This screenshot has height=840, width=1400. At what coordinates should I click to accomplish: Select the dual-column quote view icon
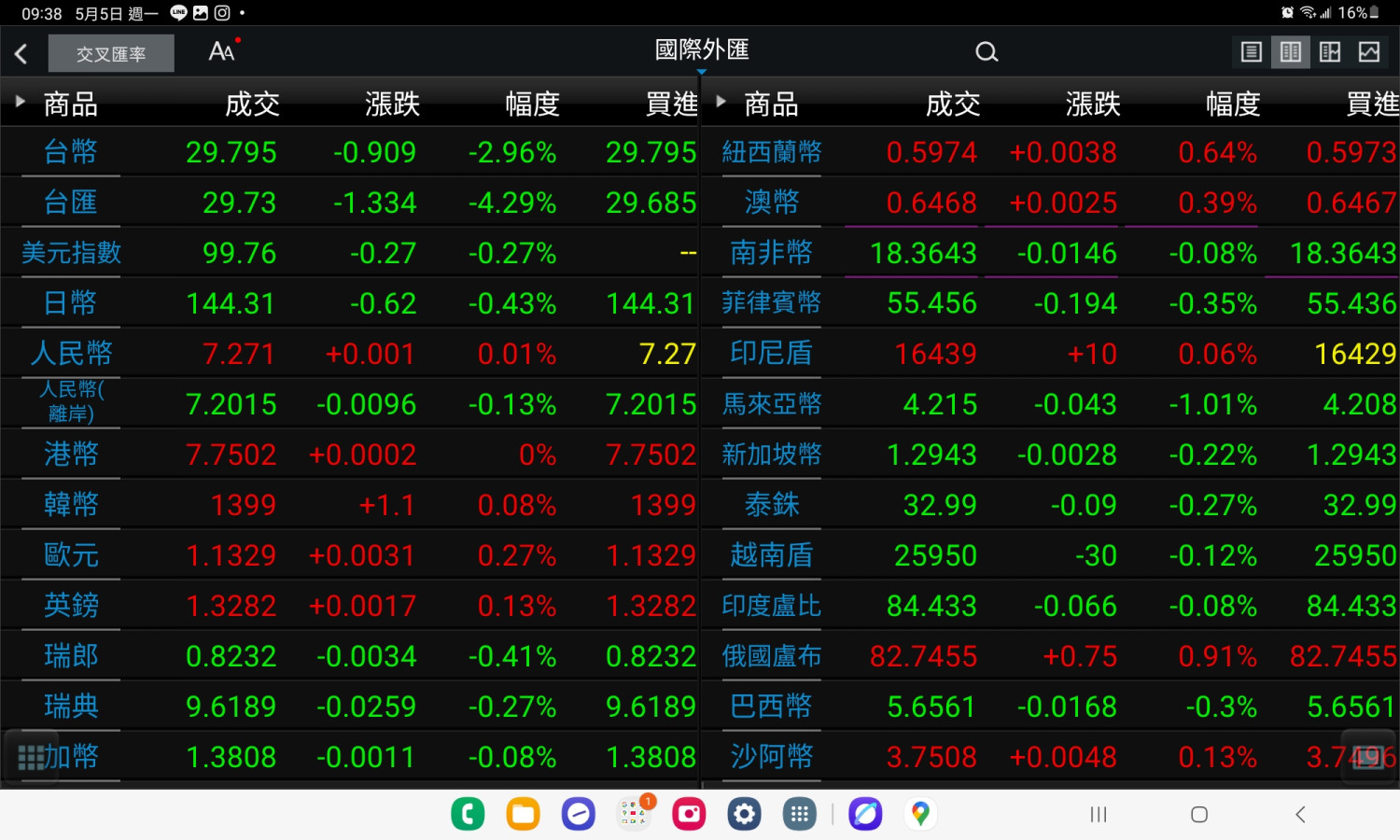1291,51
